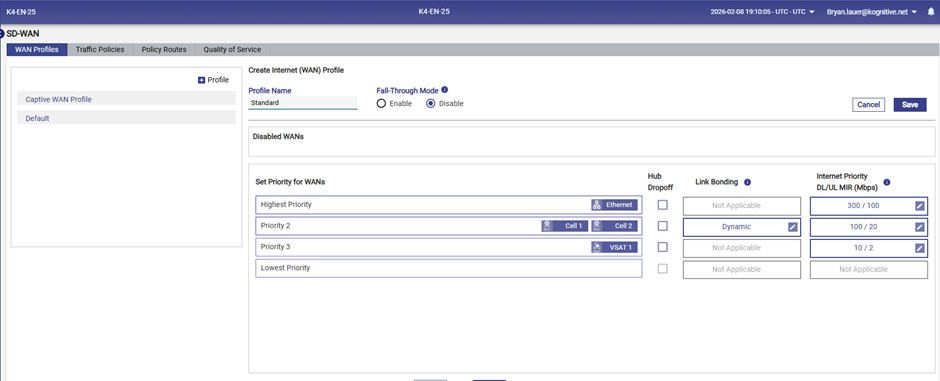The height and width of the screenshot is (381, 940).
Task: Edit the 300 / 100 MIR value
Action: pos(920,206)
